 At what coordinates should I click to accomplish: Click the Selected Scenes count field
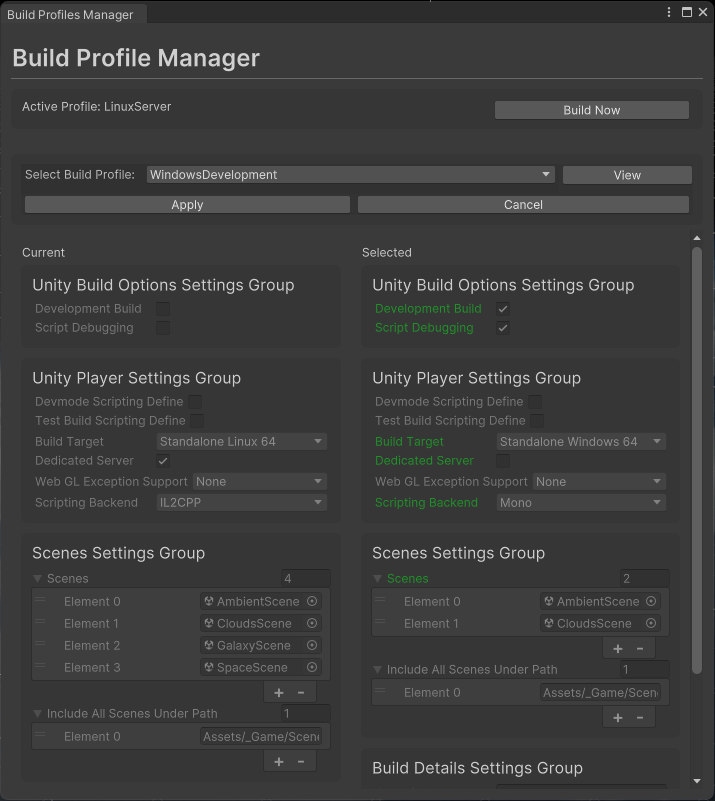tap(644, 578)
